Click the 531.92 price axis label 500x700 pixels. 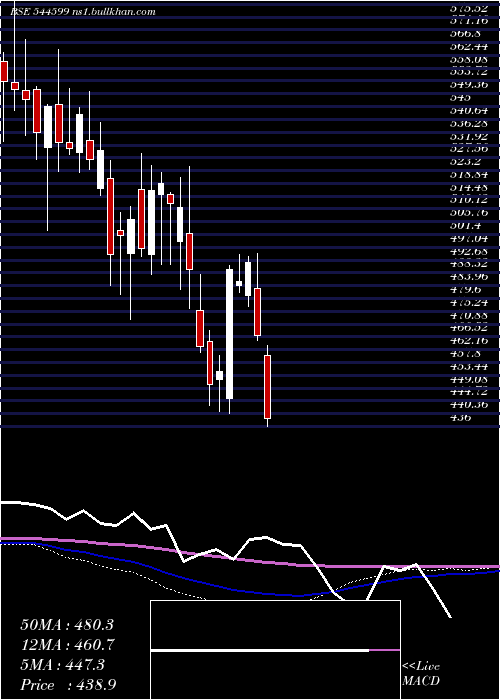[467, 136]
